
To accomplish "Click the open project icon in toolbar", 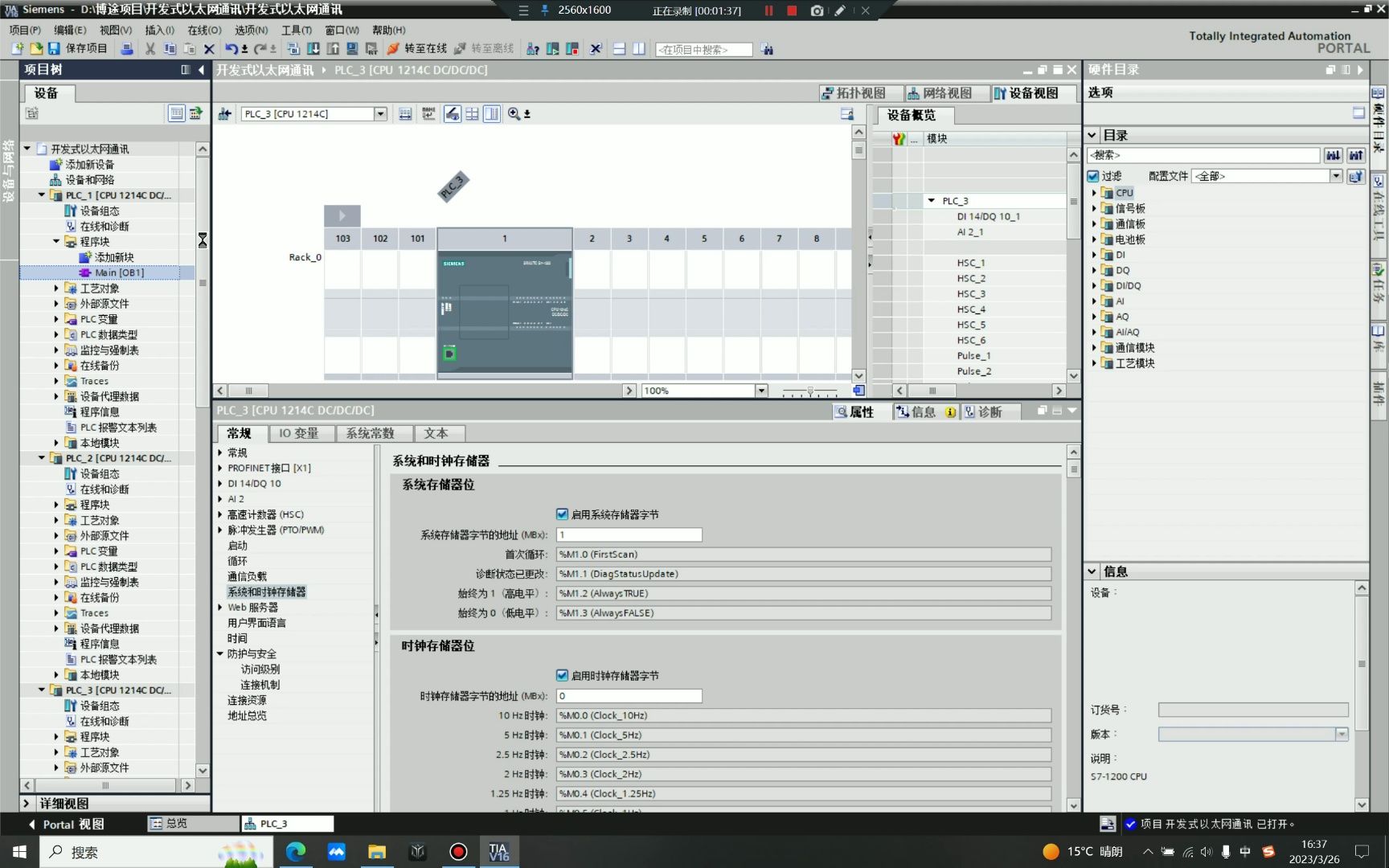I will pyautogui.click(x=35, y=49).
